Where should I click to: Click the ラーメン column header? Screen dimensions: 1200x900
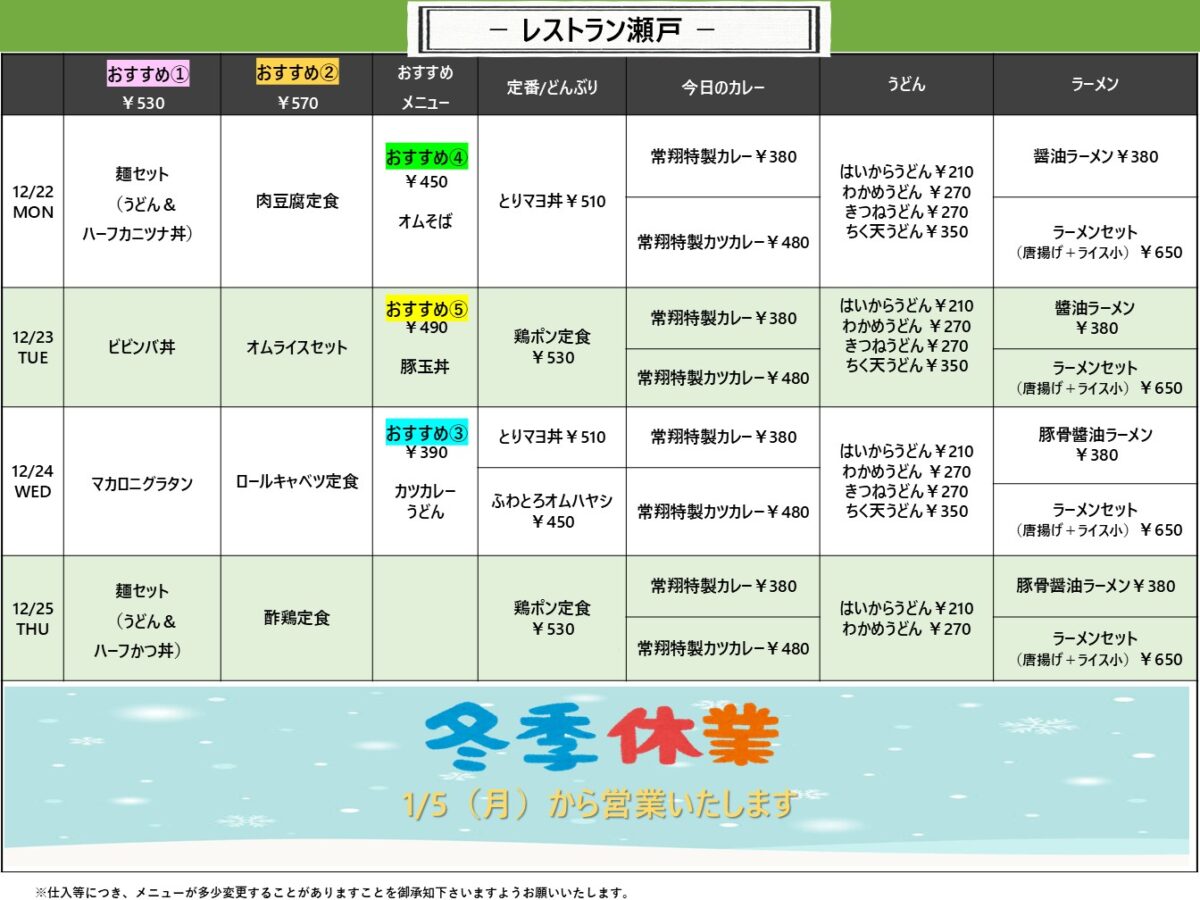1095,85
